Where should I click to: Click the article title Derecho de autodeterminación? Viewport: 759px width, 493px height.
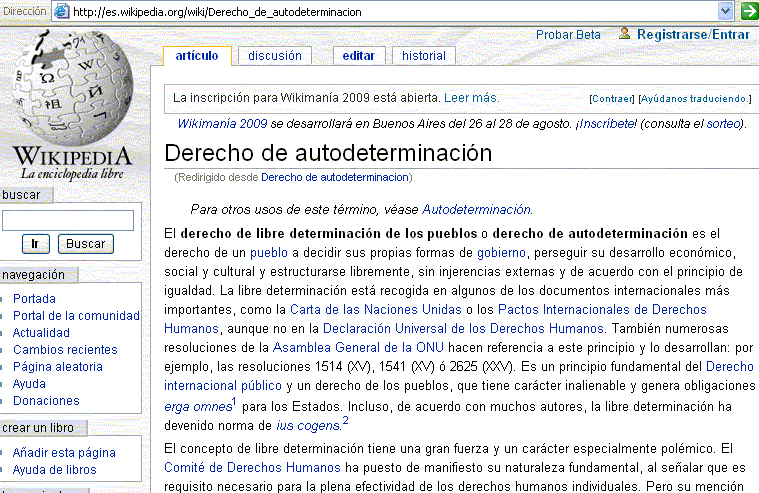pyautogui.click(x=328, y=153)
